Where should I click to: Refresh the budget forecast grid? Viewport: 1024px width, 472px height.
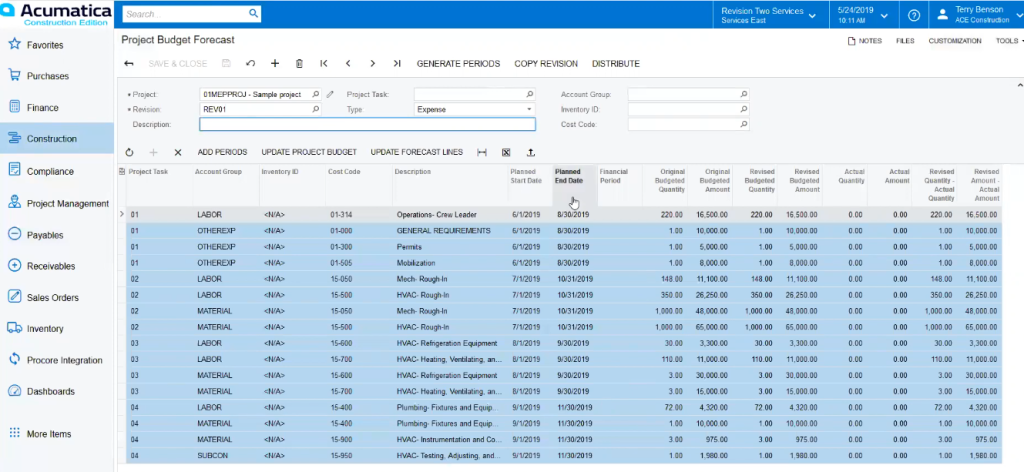click(x=129, y=152)
